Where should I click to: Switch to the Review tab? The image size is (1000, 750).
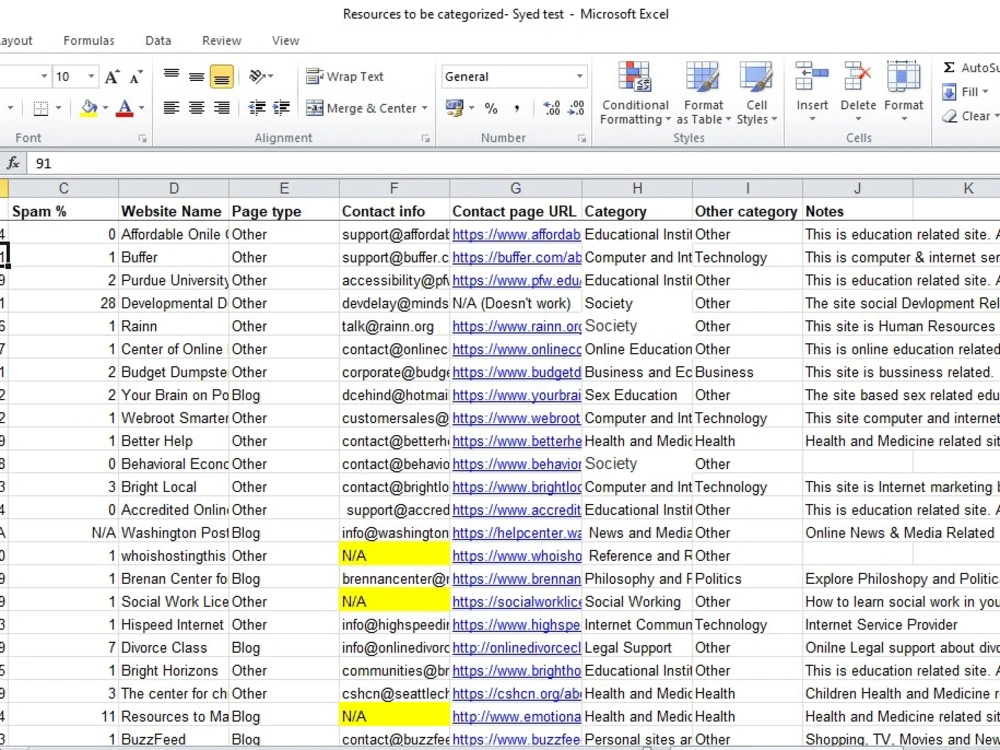coord(222,41)
